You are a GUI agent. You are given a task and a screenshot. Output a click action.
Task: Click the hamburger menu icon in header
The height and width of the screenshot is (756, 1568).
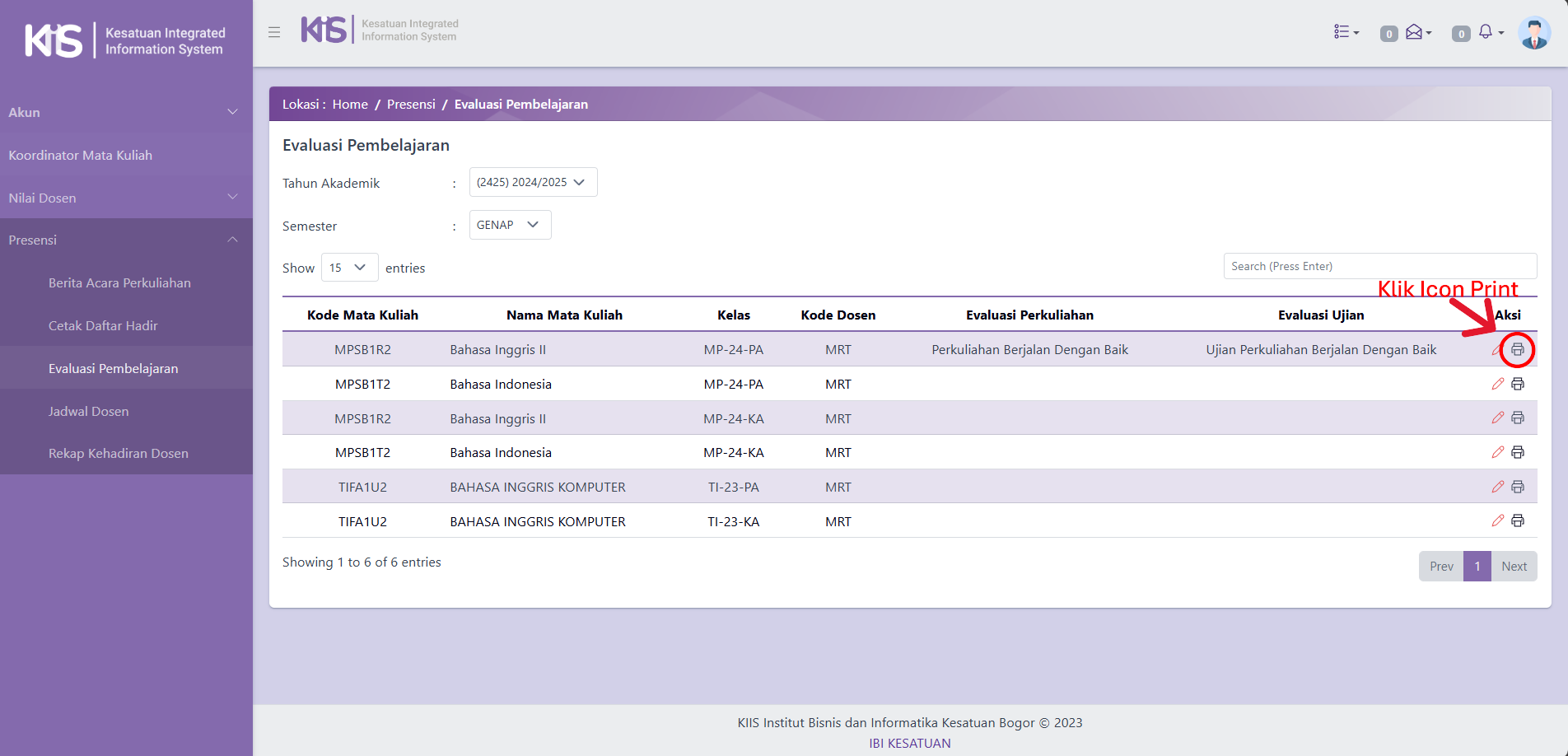[x=274, y=32]
